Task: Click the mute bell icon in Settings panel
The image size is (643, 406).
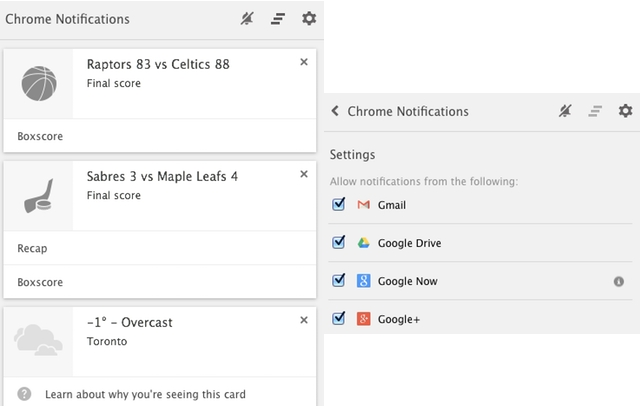Action: coord(565,111)
